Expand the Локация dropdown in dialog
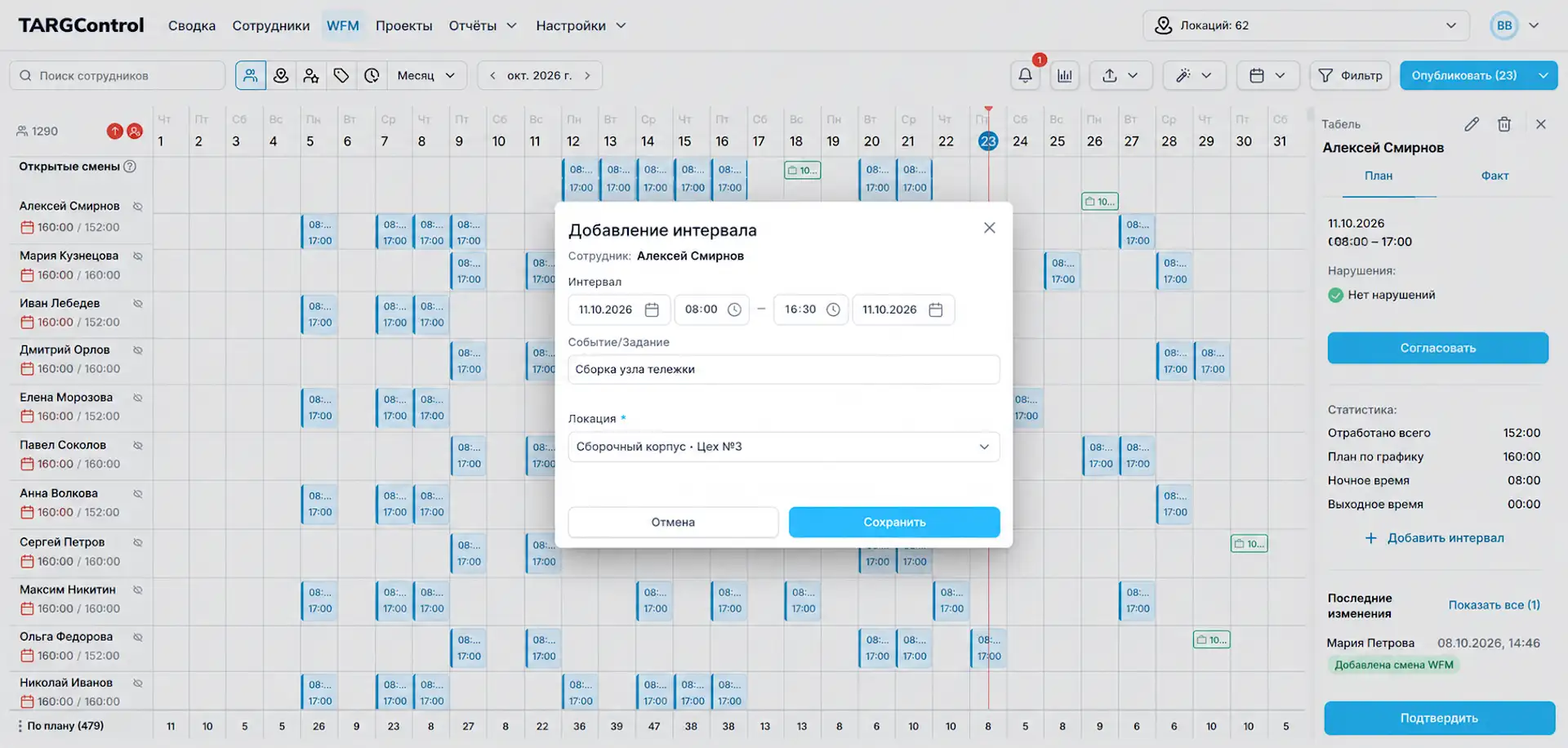The width and height of the screenshot is (1568, 748). pyautogui.click(x=783, y=447)
